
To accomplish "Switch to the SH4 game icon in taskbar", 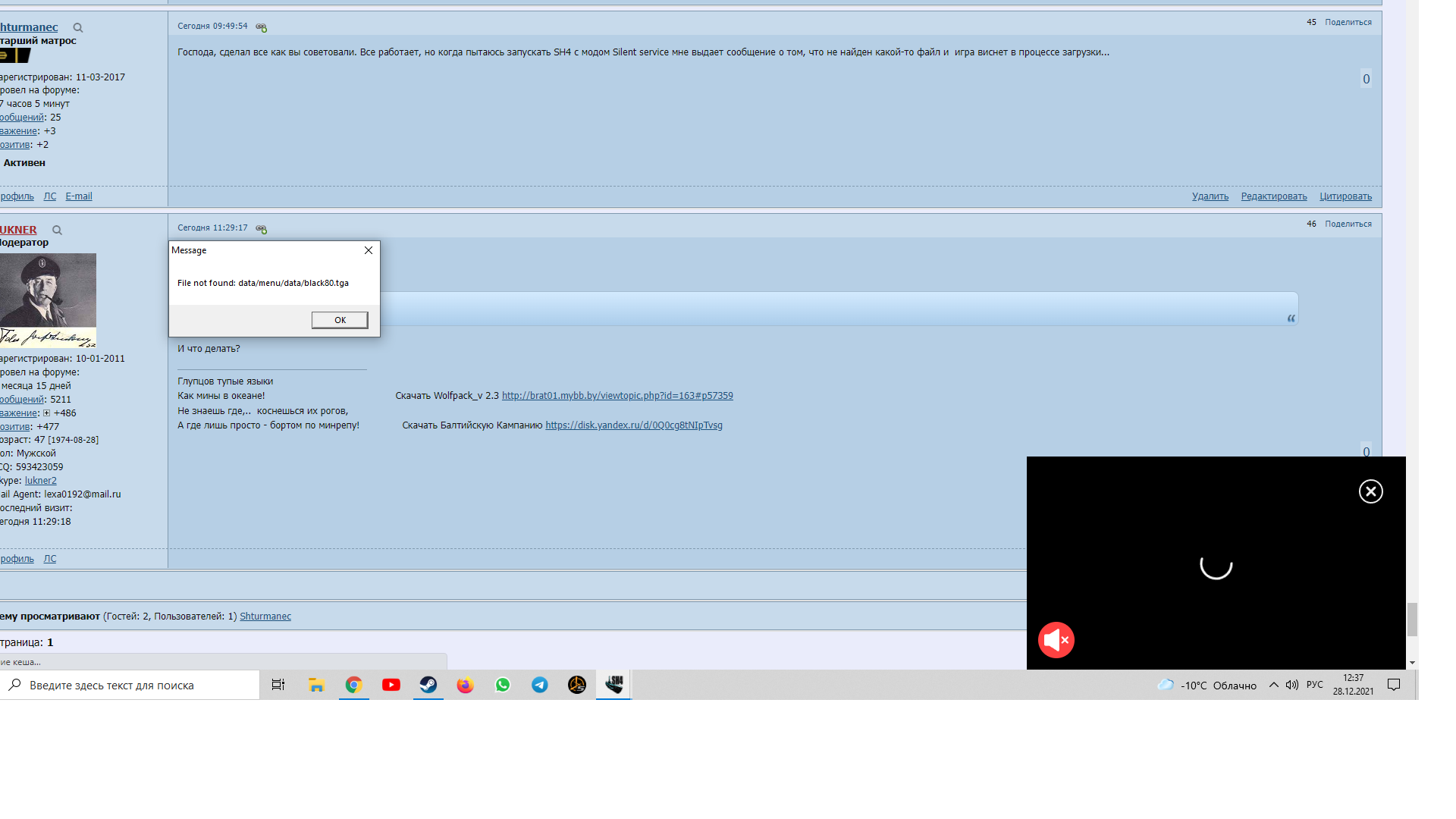I will [x=614, y=685].
